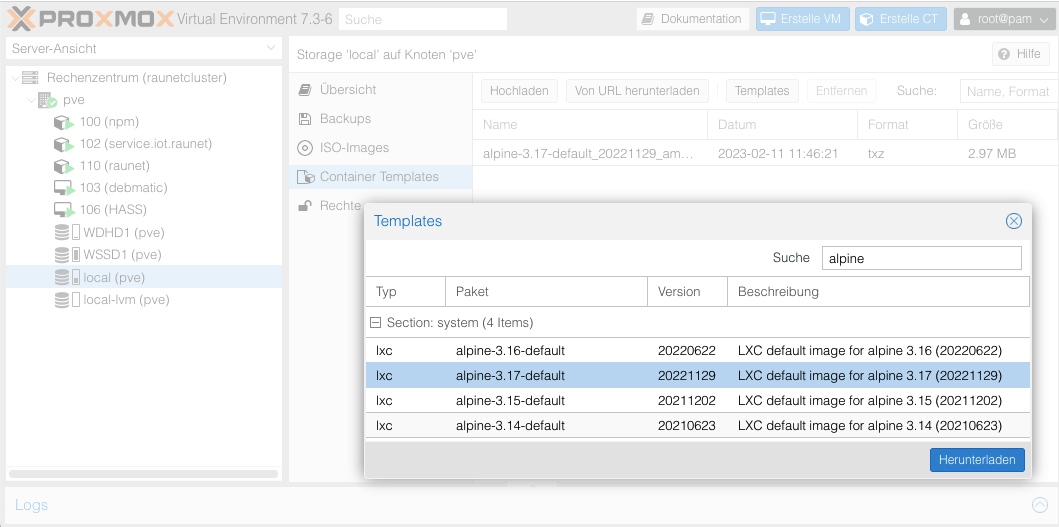The height and width of the screenshot is (527, 1059).
Task: Click the container icon for 100 (npm)
Action: pyautogui.click(x=64, y=122)
